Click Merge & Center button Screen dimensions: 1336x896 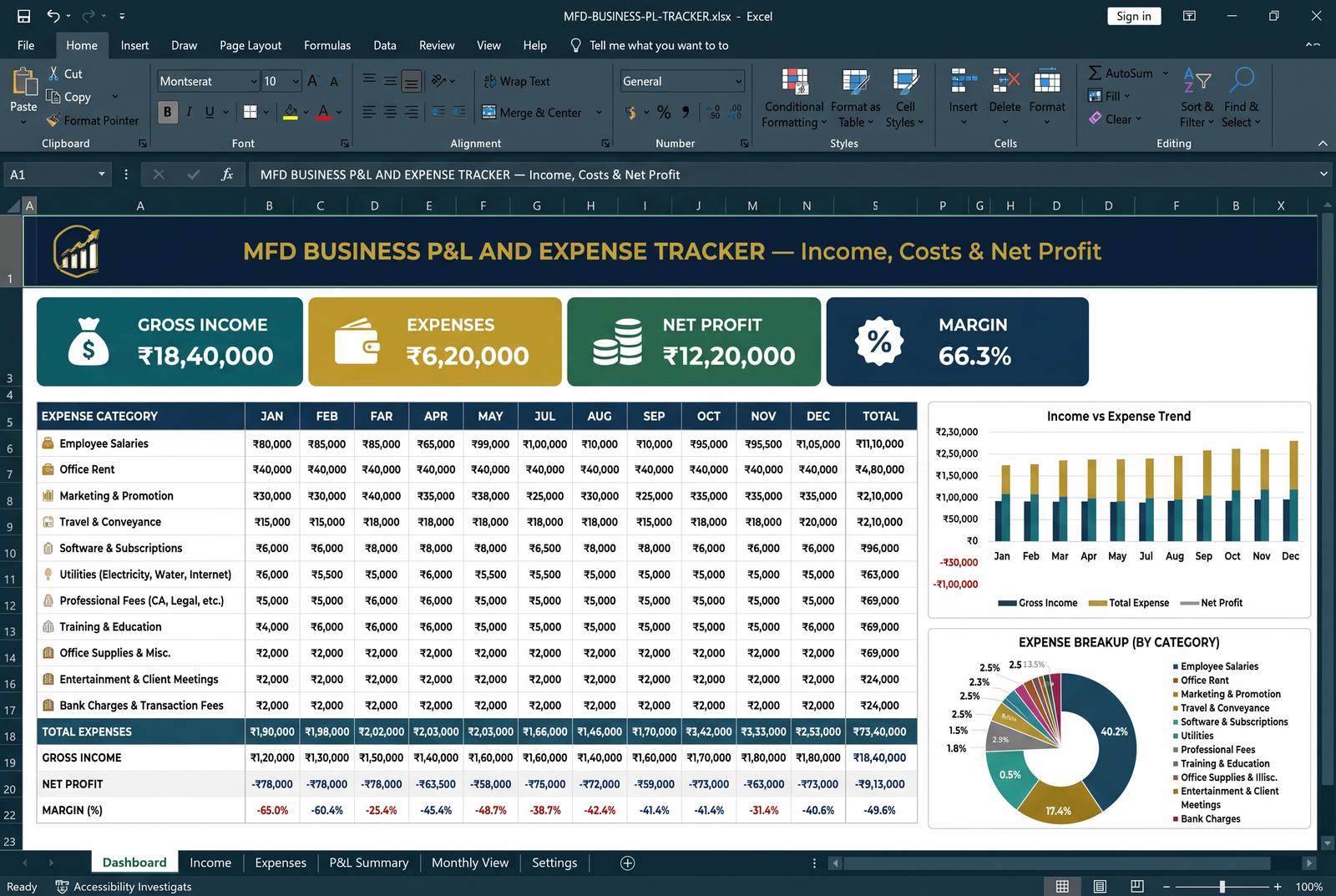coord(532,113)
